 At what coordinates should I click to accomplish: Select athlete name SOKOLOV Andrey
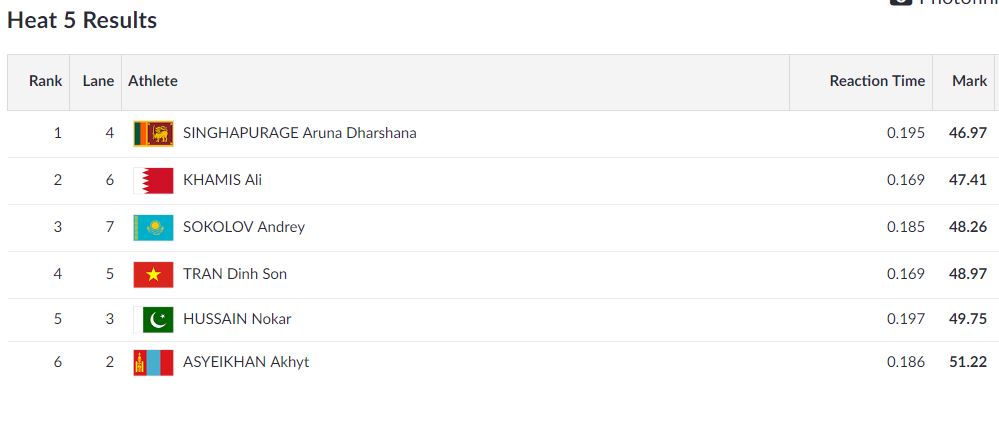244,227
